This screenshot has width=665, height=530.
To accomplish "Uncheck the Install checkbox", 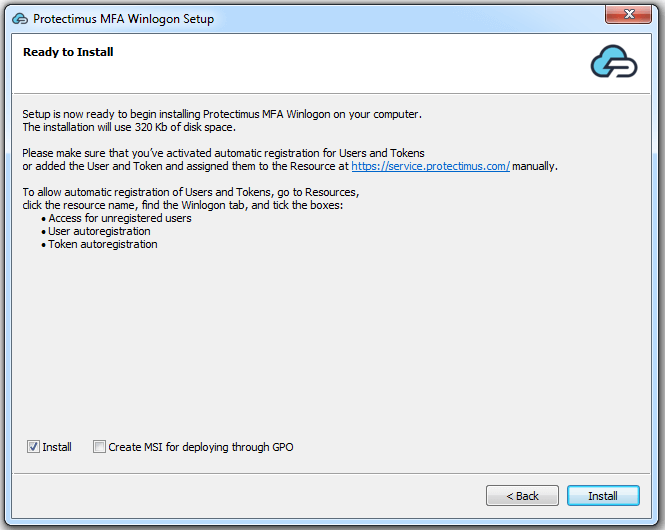I will click(33, 446).
